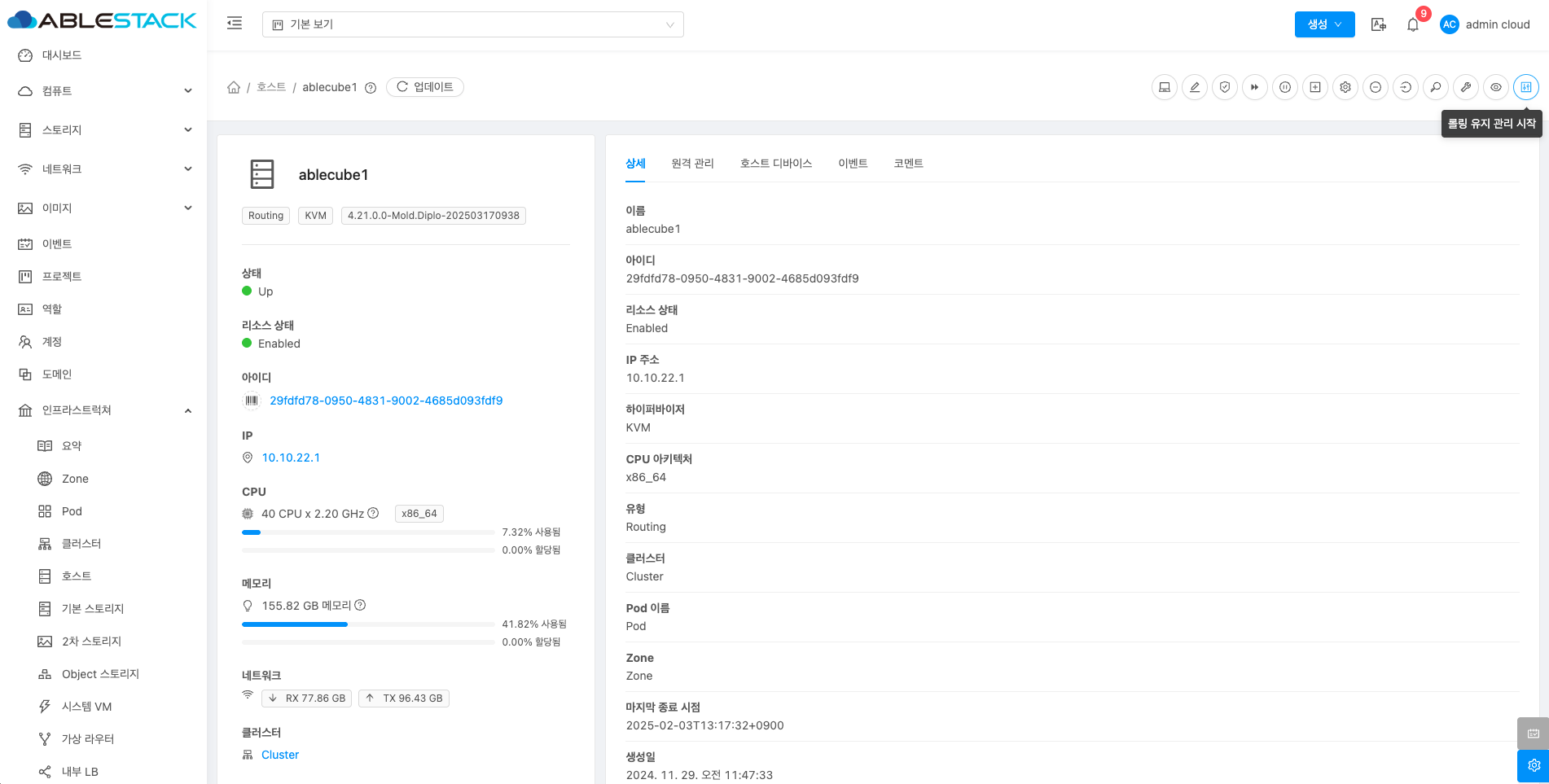Expand the 컴퓨트 sidebar menu

pos(106,91)
